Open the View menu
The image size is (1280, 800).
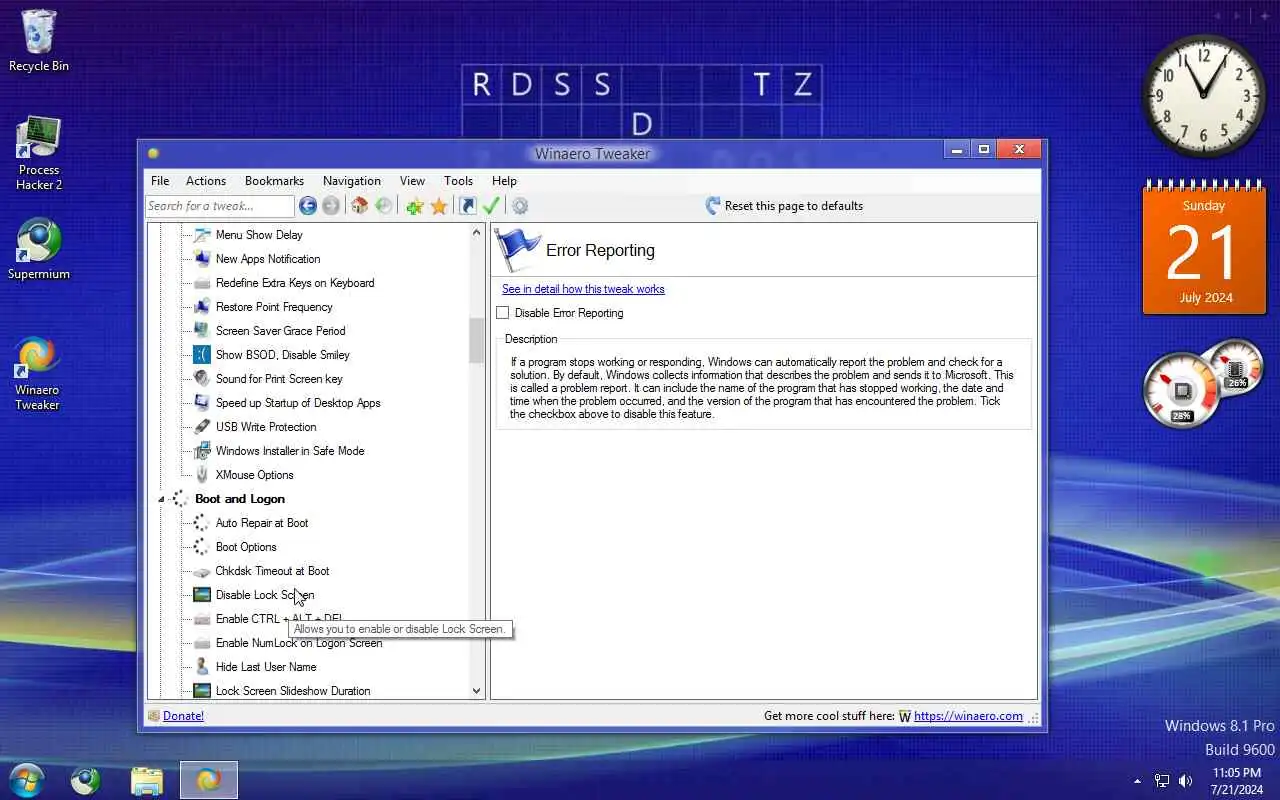tap(413, 181)
